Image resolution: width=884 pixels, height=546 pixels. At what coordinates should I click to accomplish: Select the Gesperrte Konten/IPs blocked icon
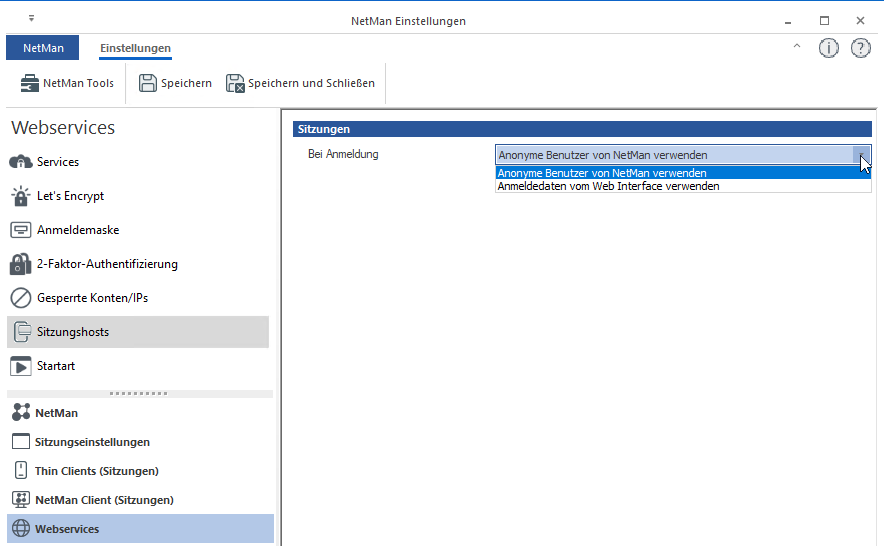click(x=21, y=298)
